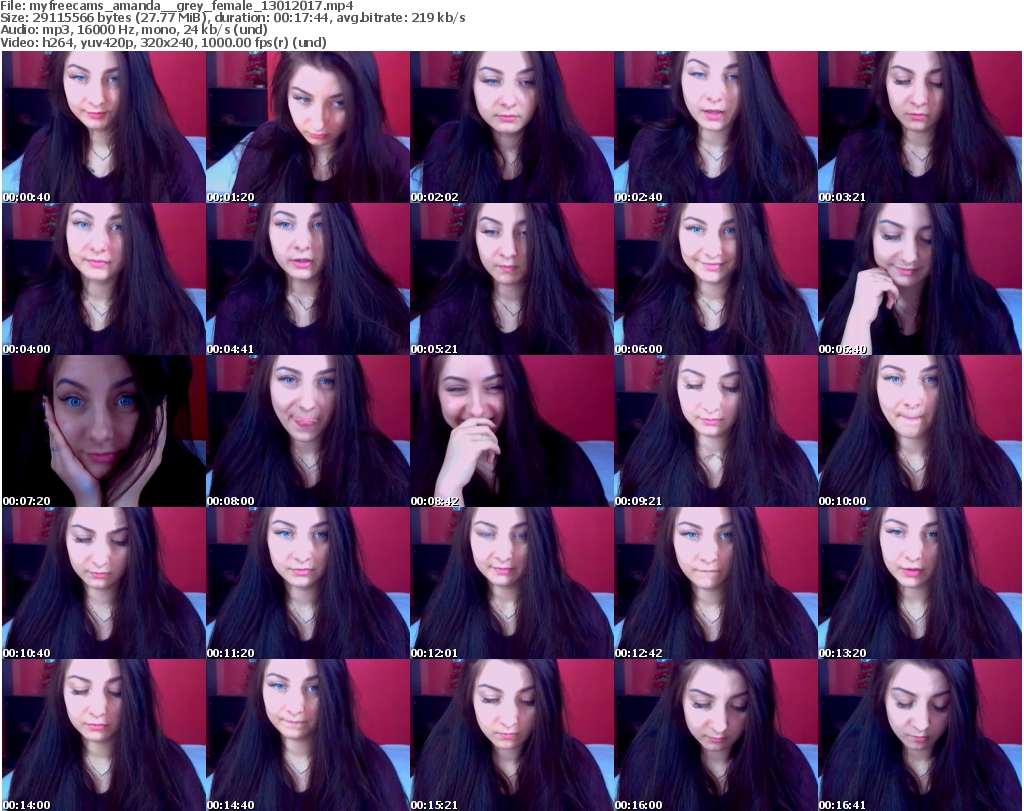Pick the close-up frame at 00:07:20
The width and height of the screenshot is (1024, 811).
click(x=104, y=432)
